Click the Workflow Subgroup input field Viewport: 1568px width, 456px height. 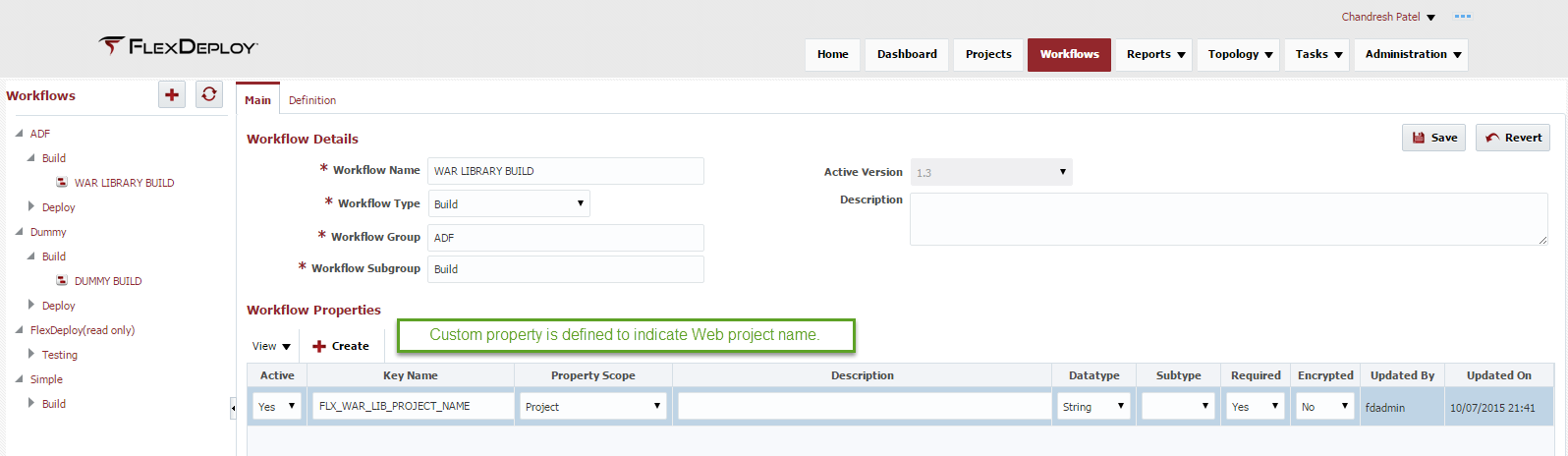click(566, 269)
